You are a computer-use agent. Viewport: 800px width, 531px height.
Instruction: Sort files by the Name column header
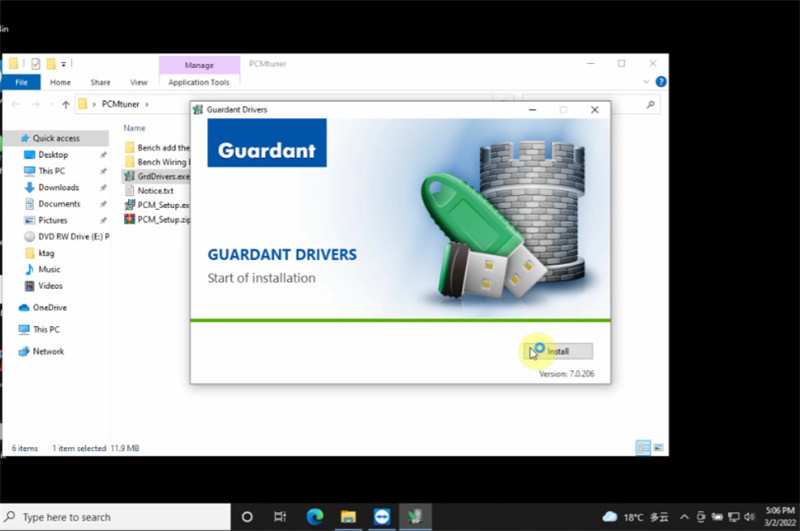click(135, 128)
